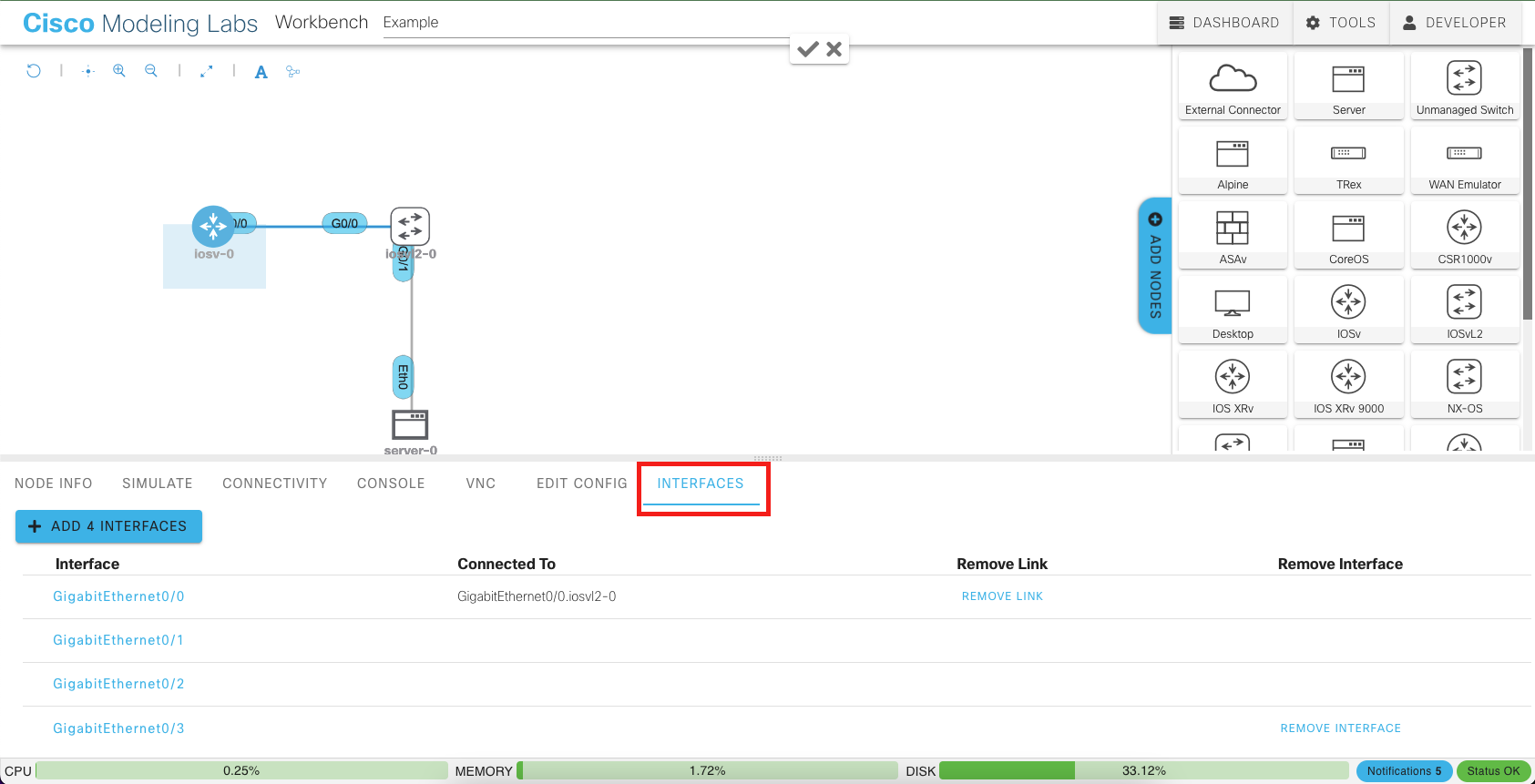
Task: Add a Server node from palette
Action: click(1348, 86)
